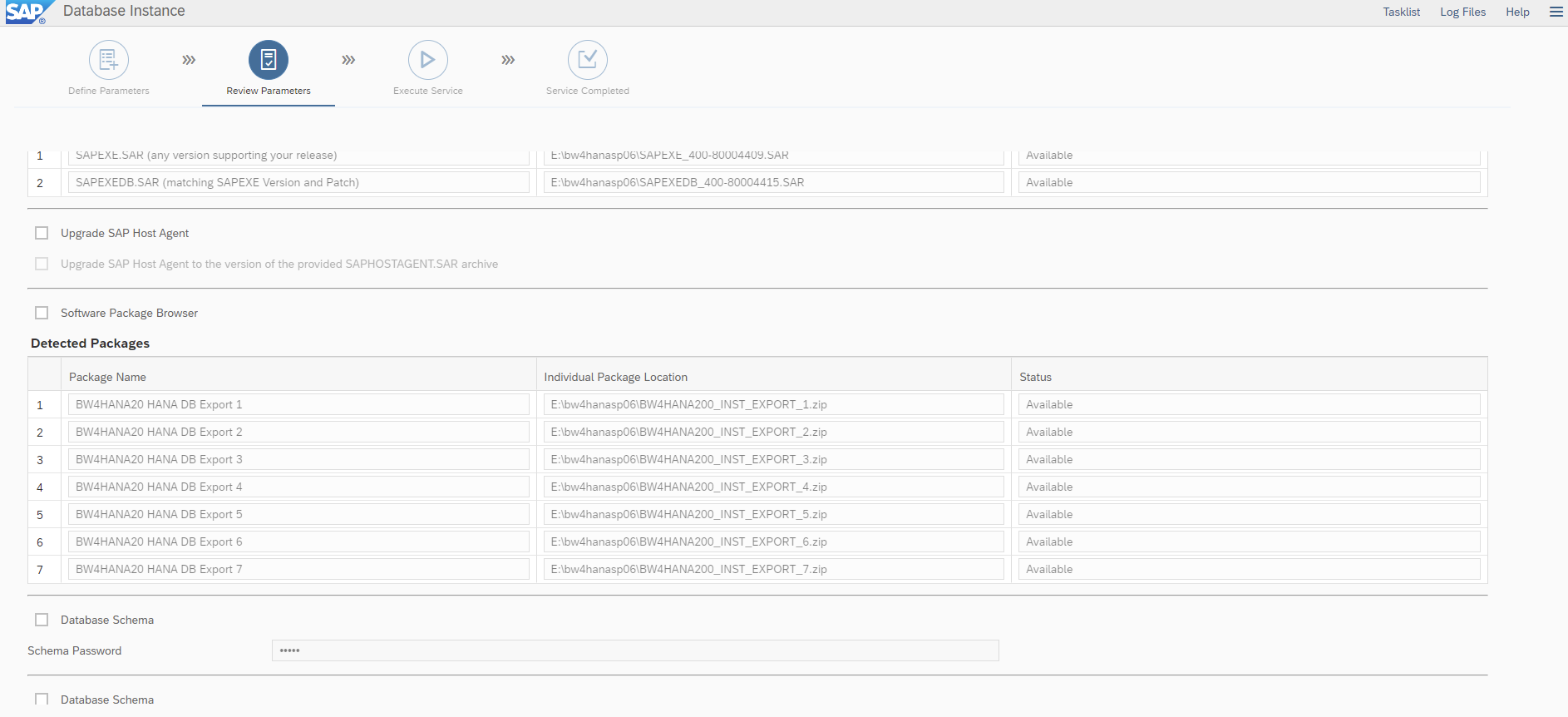Click the INST_EXPORT_5.zip location field

tap(774, 514)
